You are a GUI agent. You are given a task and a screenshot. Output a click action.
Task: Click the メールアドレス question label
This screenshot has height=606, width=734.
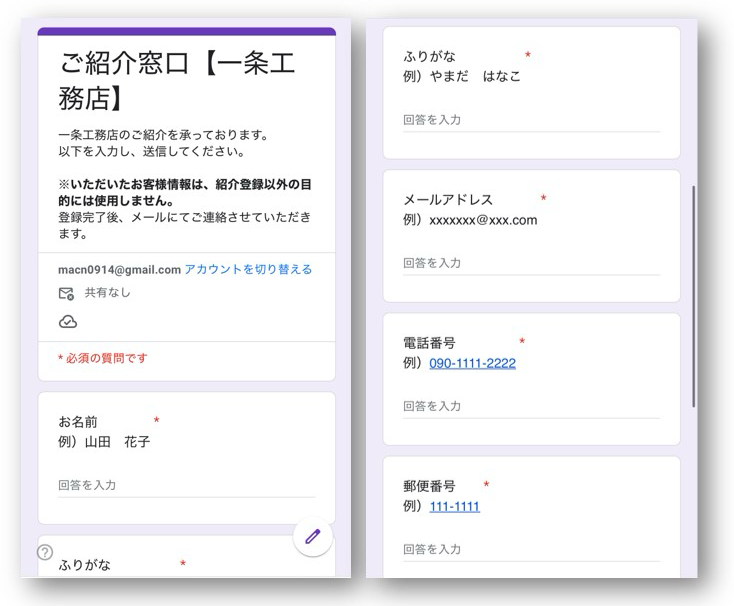pos(448,200)
